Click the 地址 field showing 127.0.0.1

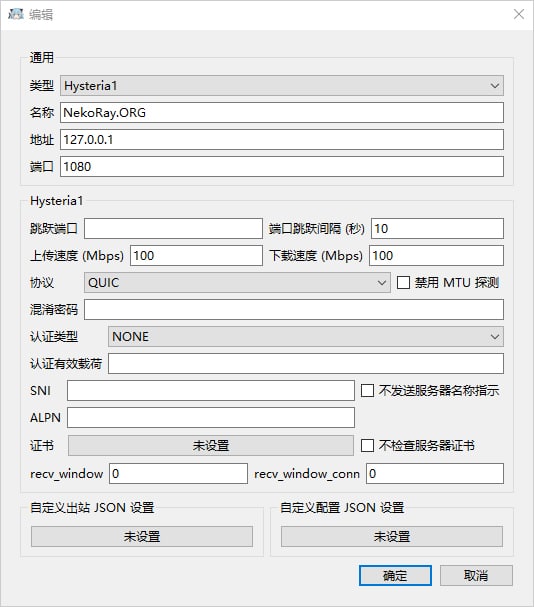pyautogui.click(x=282, y=139)
